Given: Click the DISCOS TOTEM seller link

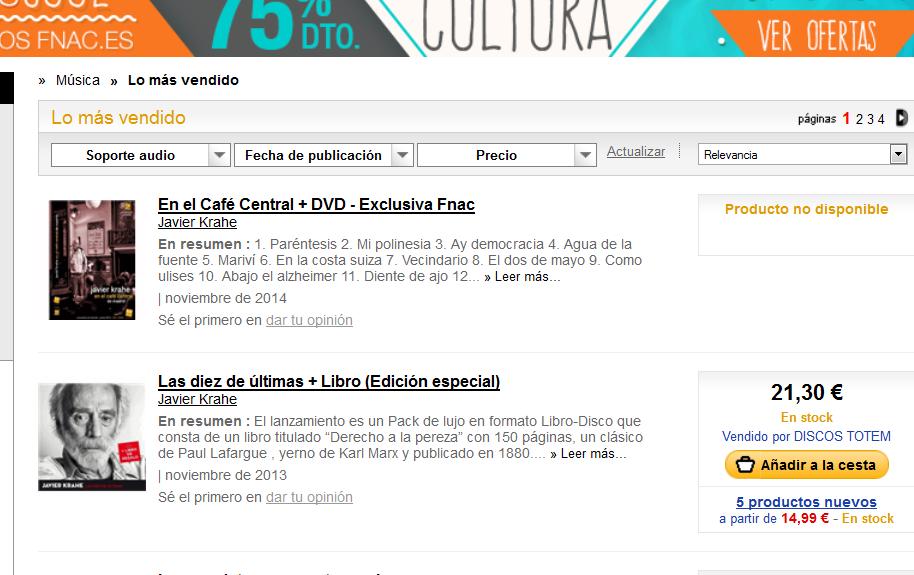Looking at the screenshot, I should [842, 436].
